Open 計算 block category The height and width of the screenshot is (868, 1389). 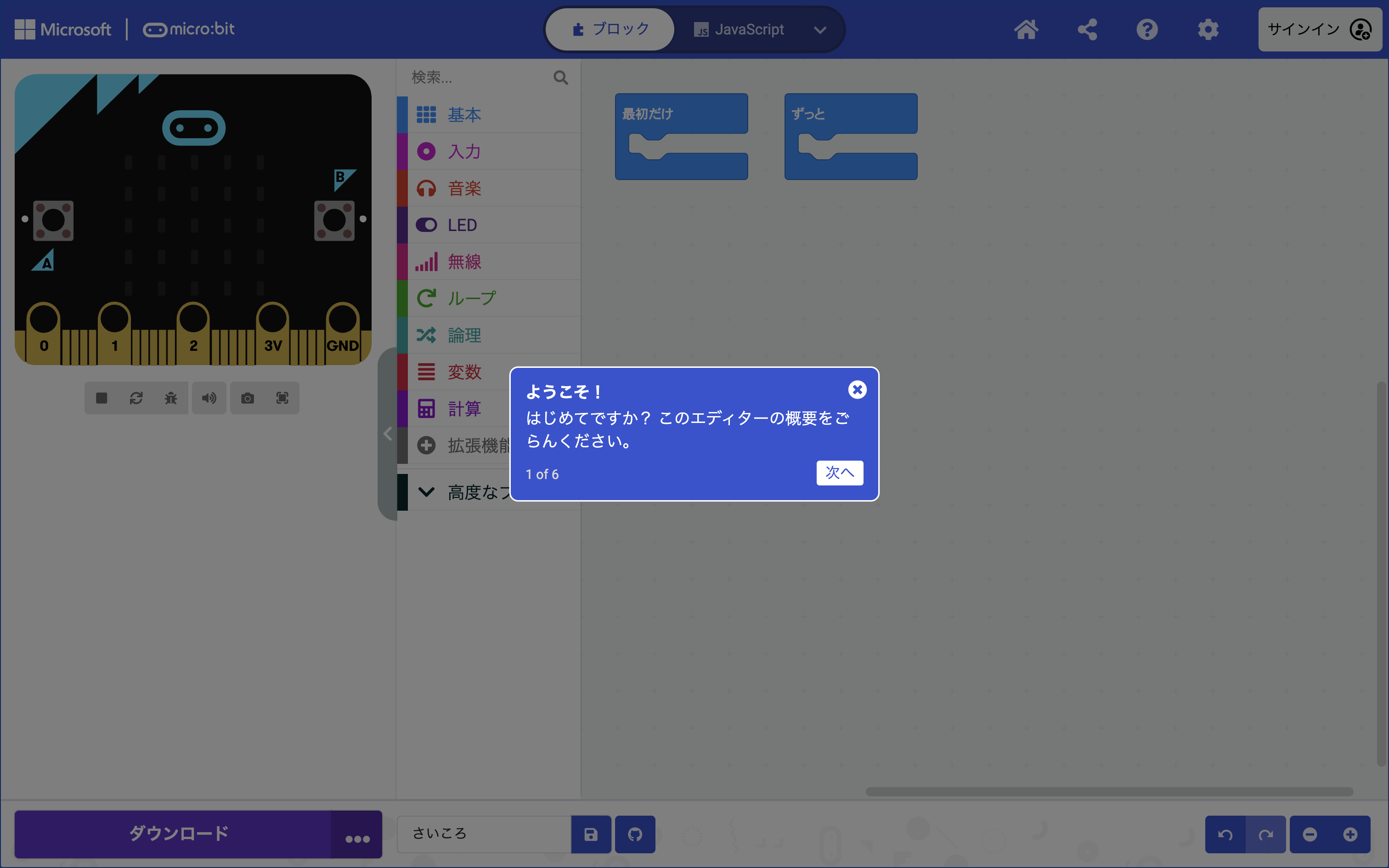click(x=453, y=408)
